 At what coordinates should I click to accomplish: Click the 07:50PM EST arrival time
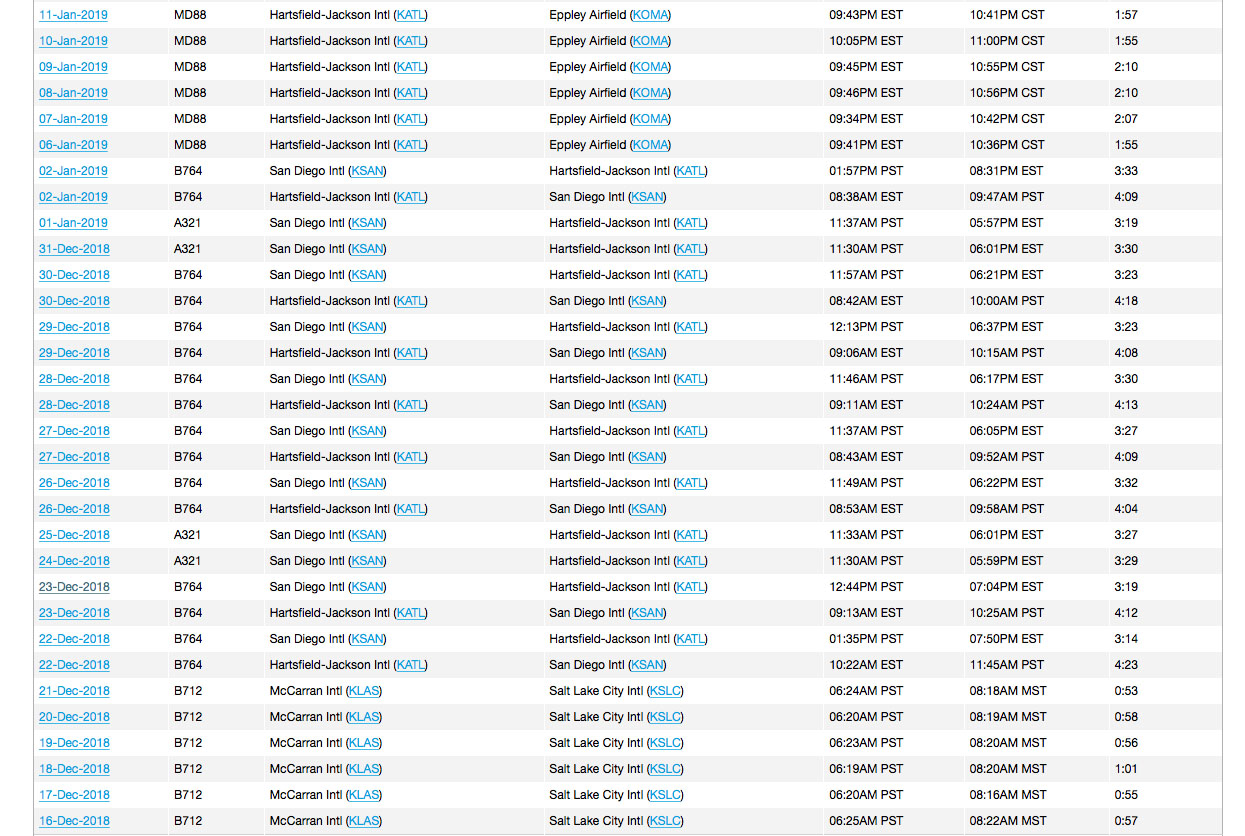(x=1007, y=639)
